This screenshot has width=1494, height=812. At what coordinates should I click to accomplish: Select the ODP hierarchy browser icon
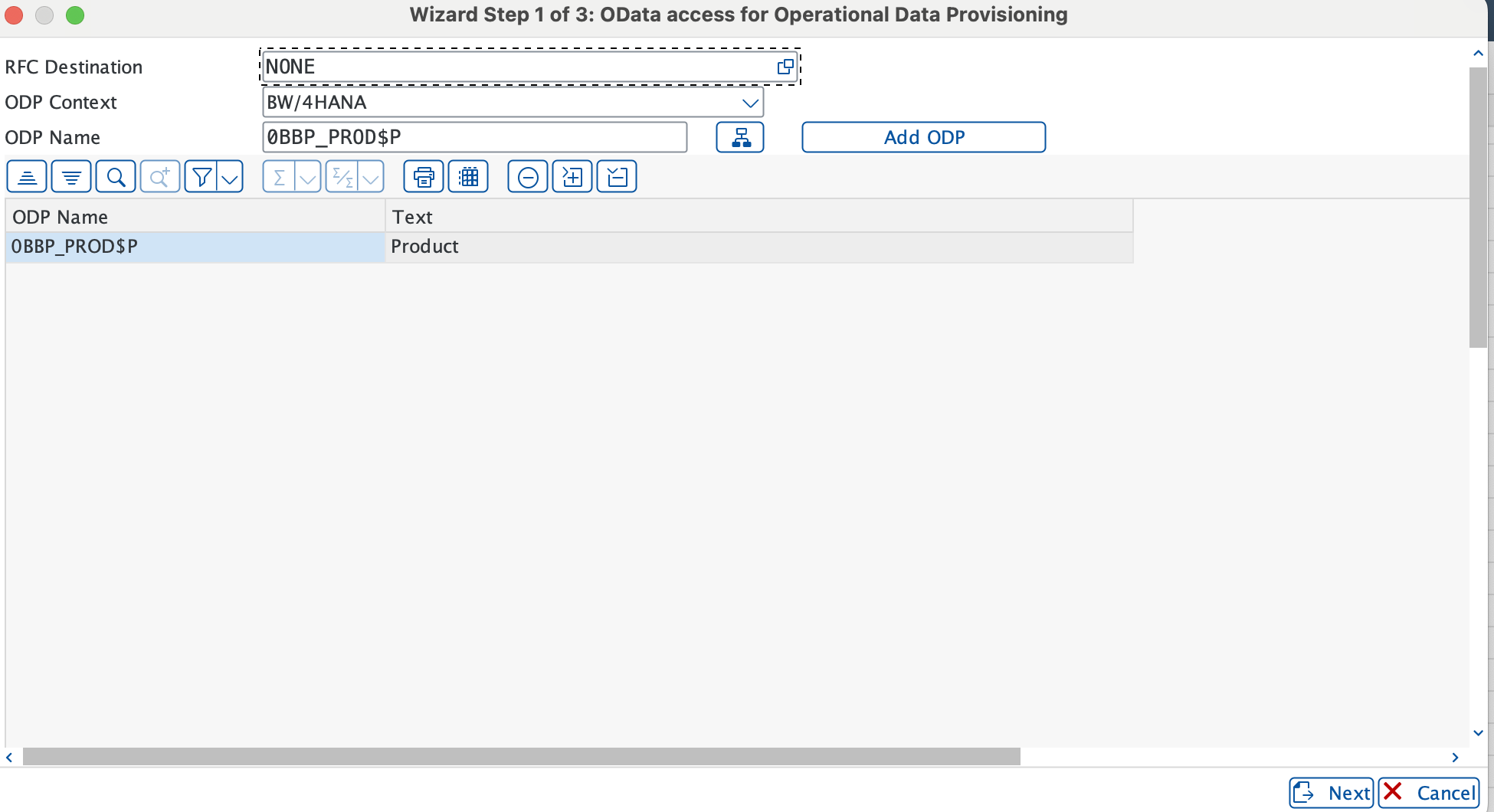point(739,137)
